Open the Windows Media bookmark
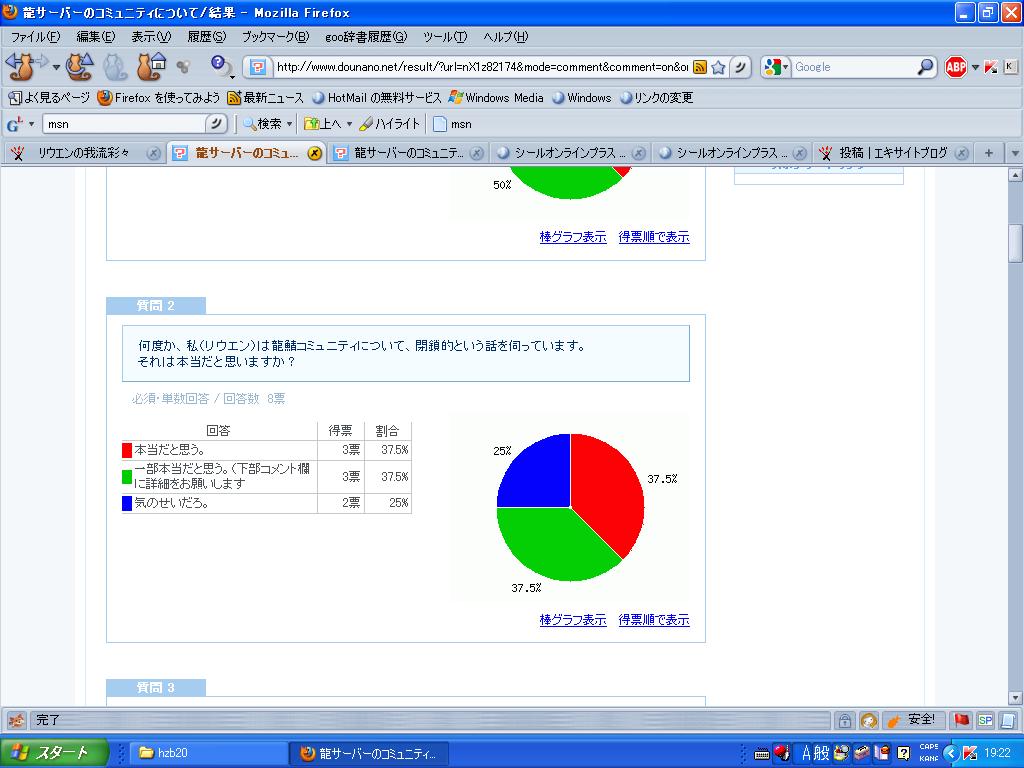1024x768 pixels. [496, 98]
